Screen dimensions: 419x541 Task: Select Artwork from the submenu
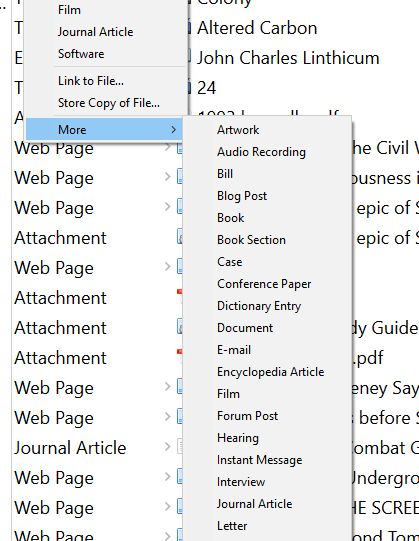click(238, 130)
